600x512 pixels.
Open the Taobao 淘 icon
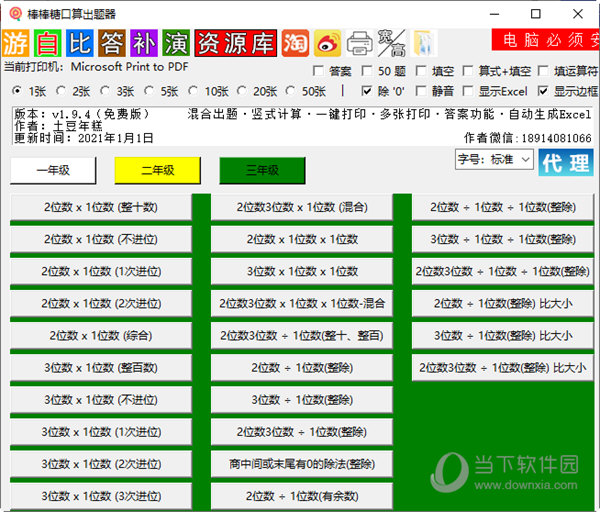click(295, 43)
